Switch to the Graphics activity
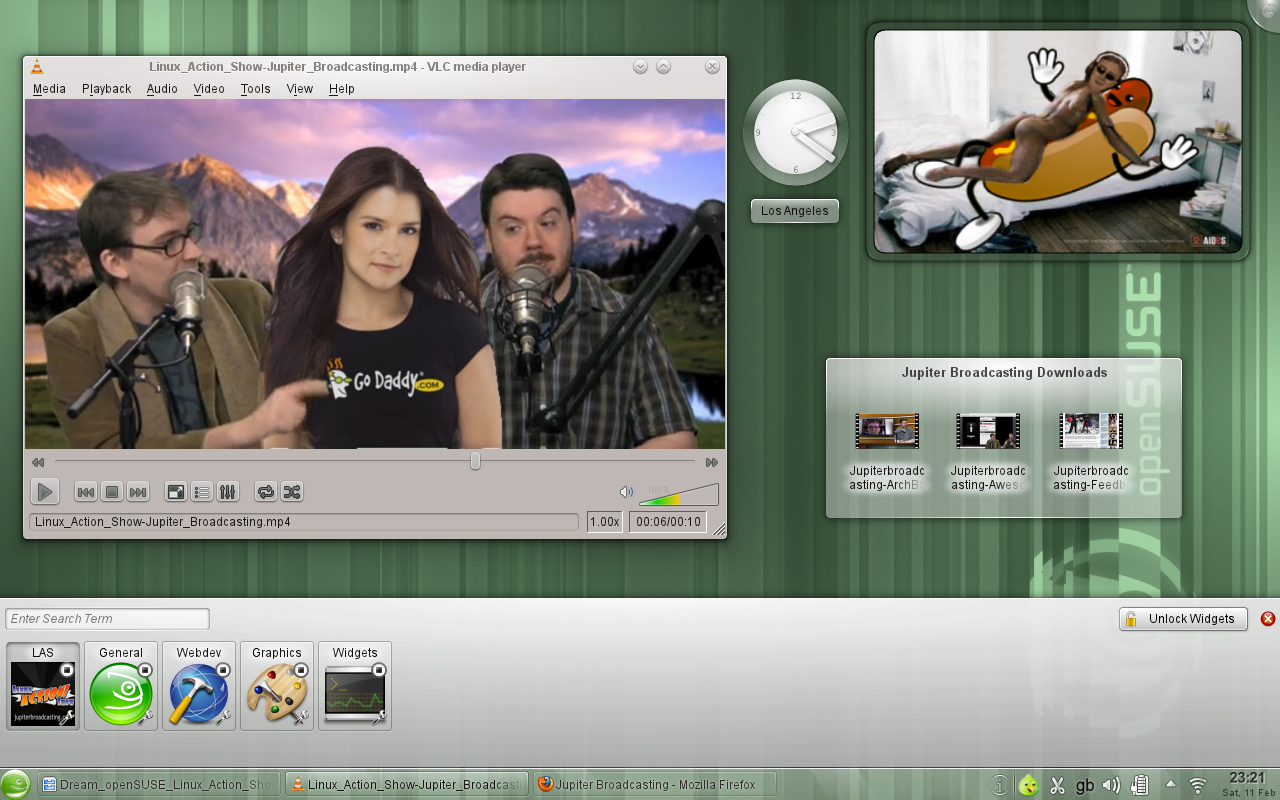 coord(277,686)
